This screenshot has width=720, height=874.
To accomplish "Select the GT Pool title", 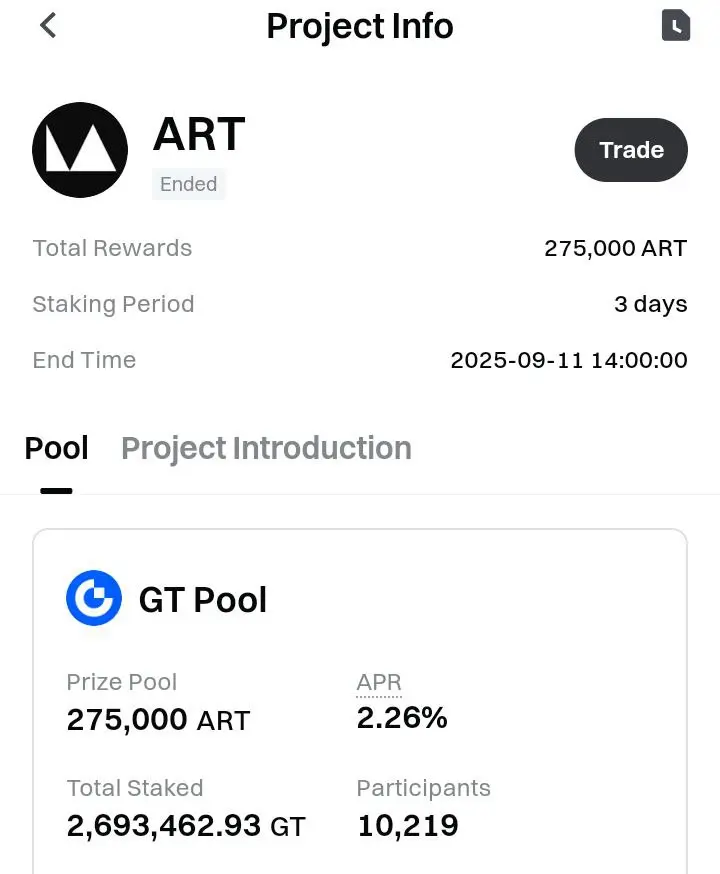I will pos(203,600).
